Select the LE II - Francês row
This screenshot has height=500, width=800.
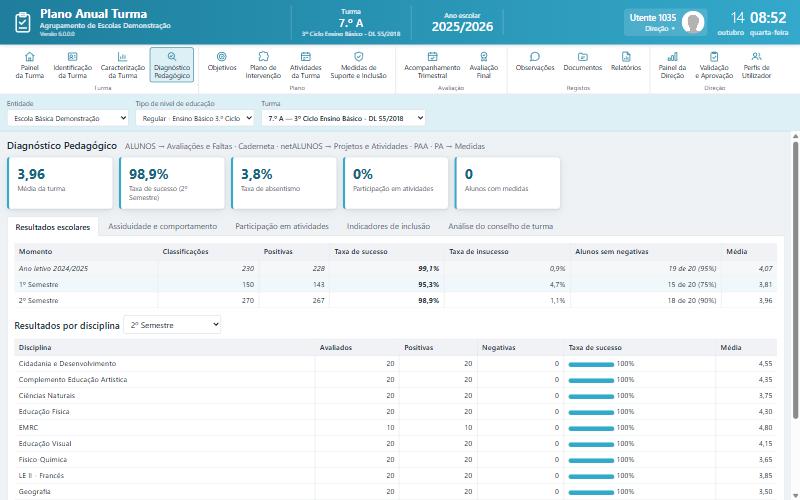(x=395, y=476)
